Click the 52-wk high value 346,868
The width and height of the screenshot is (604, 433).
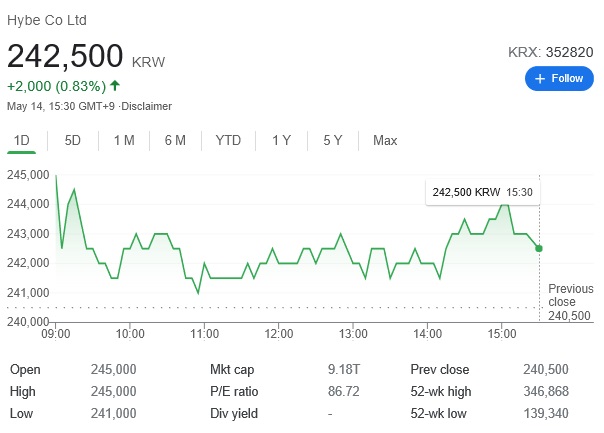[546, 391]
